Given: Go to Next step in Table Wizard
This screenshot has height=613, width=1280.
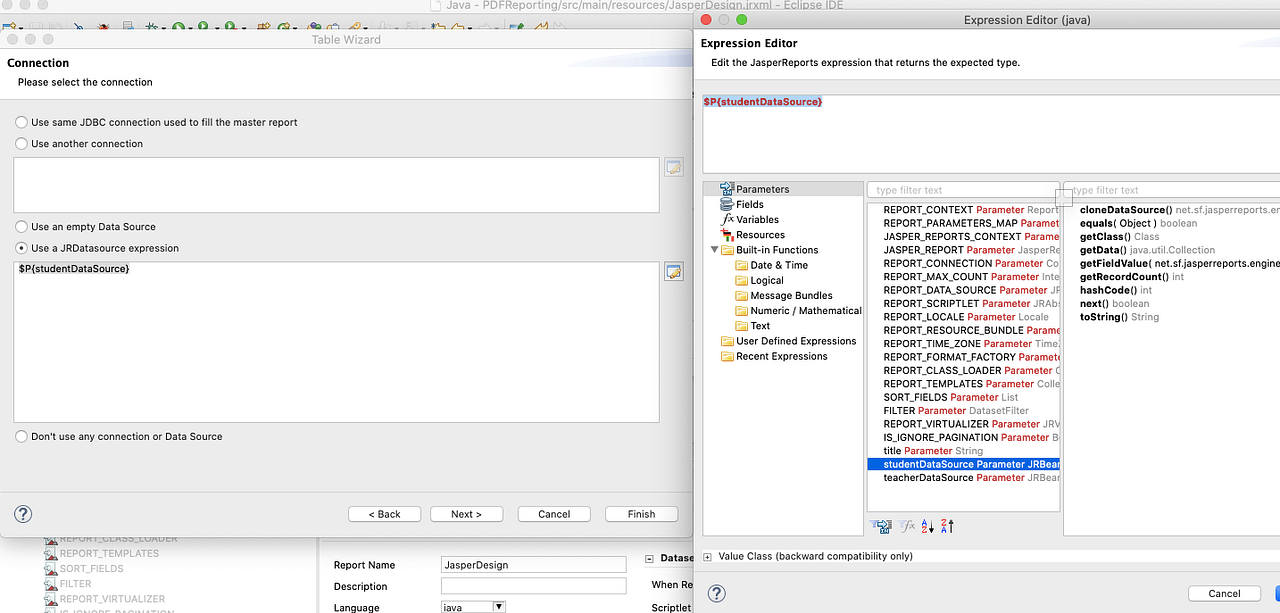Looking at the screenshot, I should tap(466, 514).
